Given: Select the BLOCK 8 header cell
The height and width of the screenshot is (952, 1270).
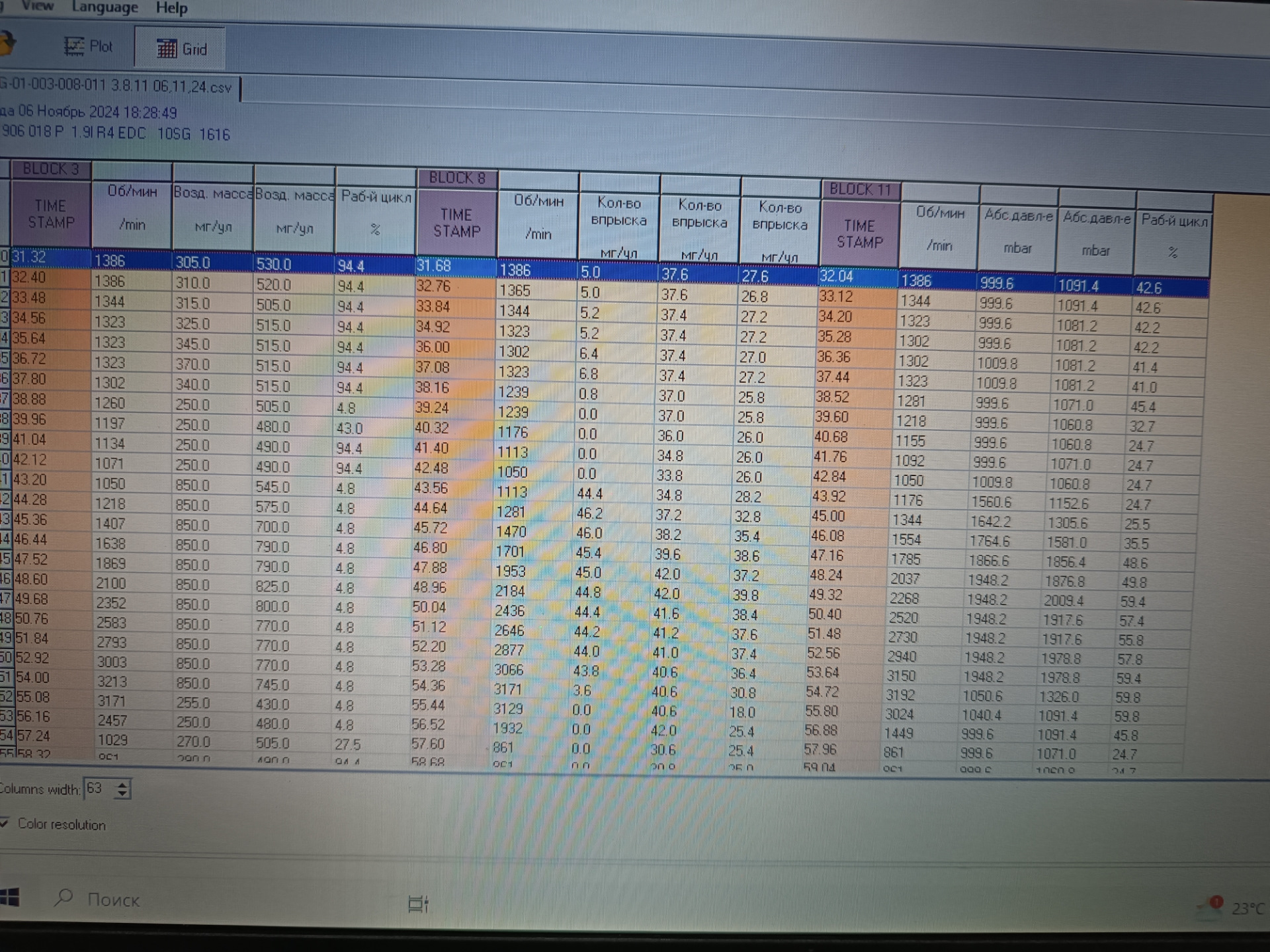Looking at the screenshot, I should tap(456, 178).
